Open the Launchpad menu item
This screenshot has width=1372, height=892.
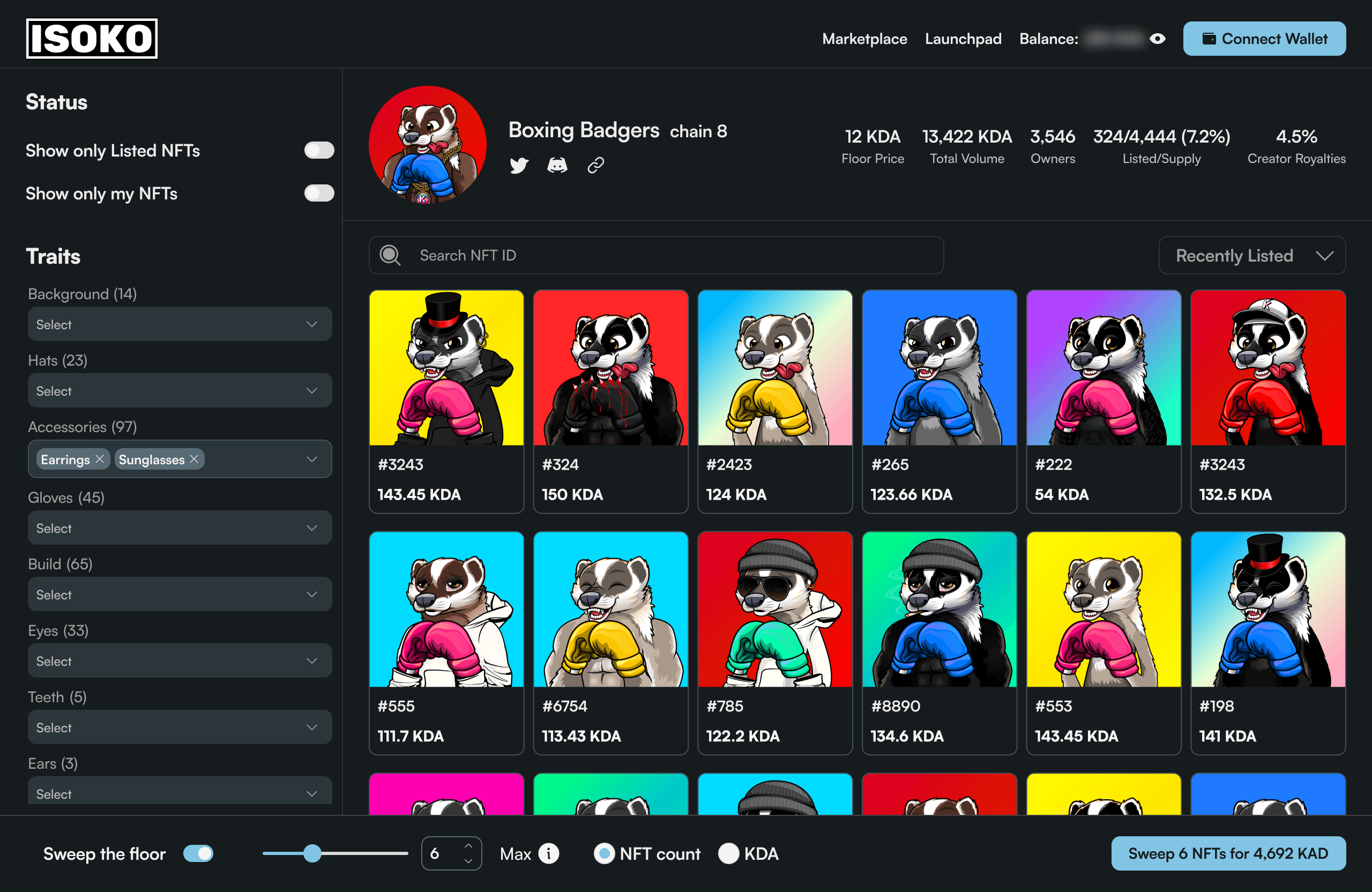click(963, 39)
